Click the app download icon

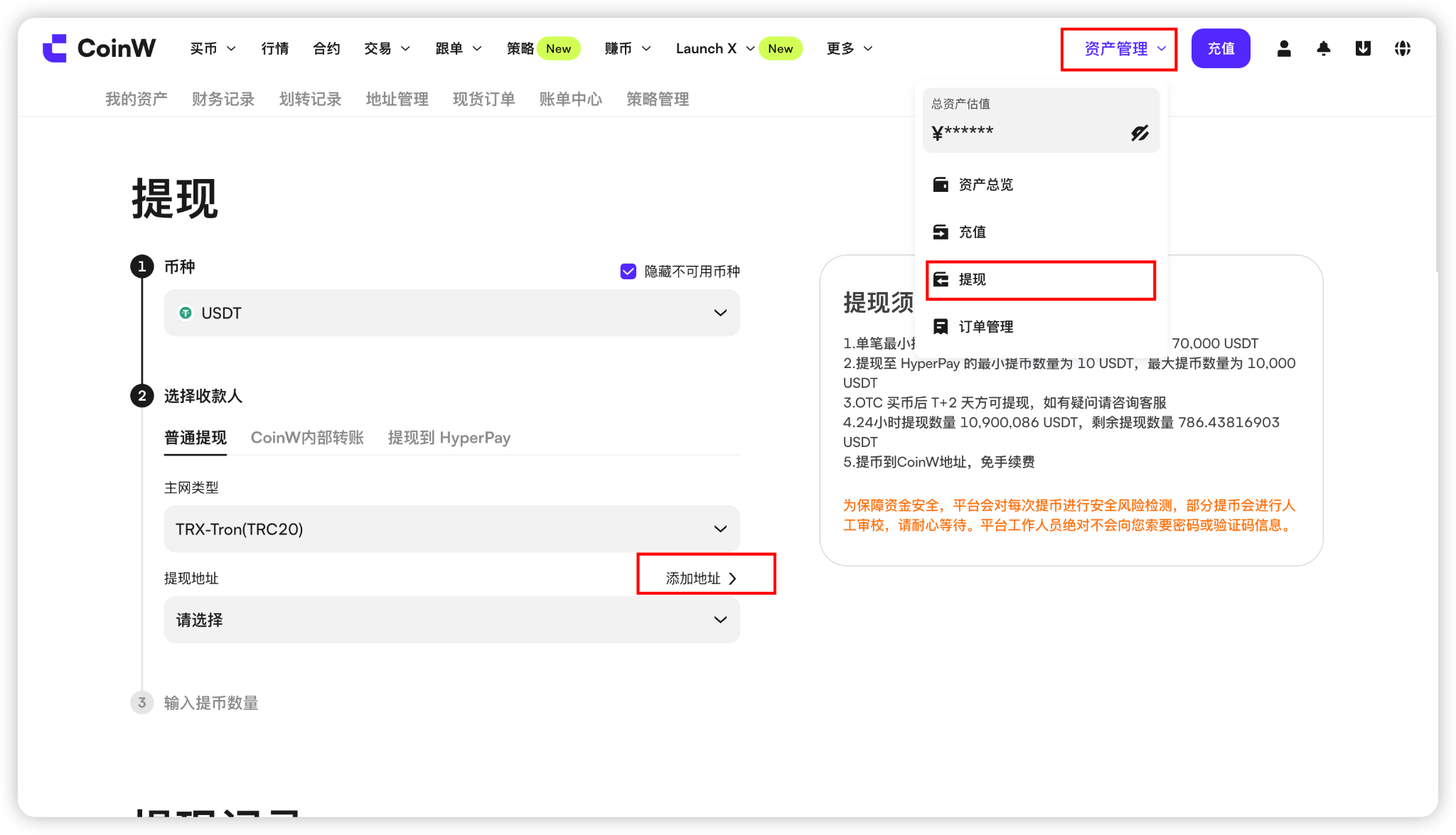coord(1363,48)
